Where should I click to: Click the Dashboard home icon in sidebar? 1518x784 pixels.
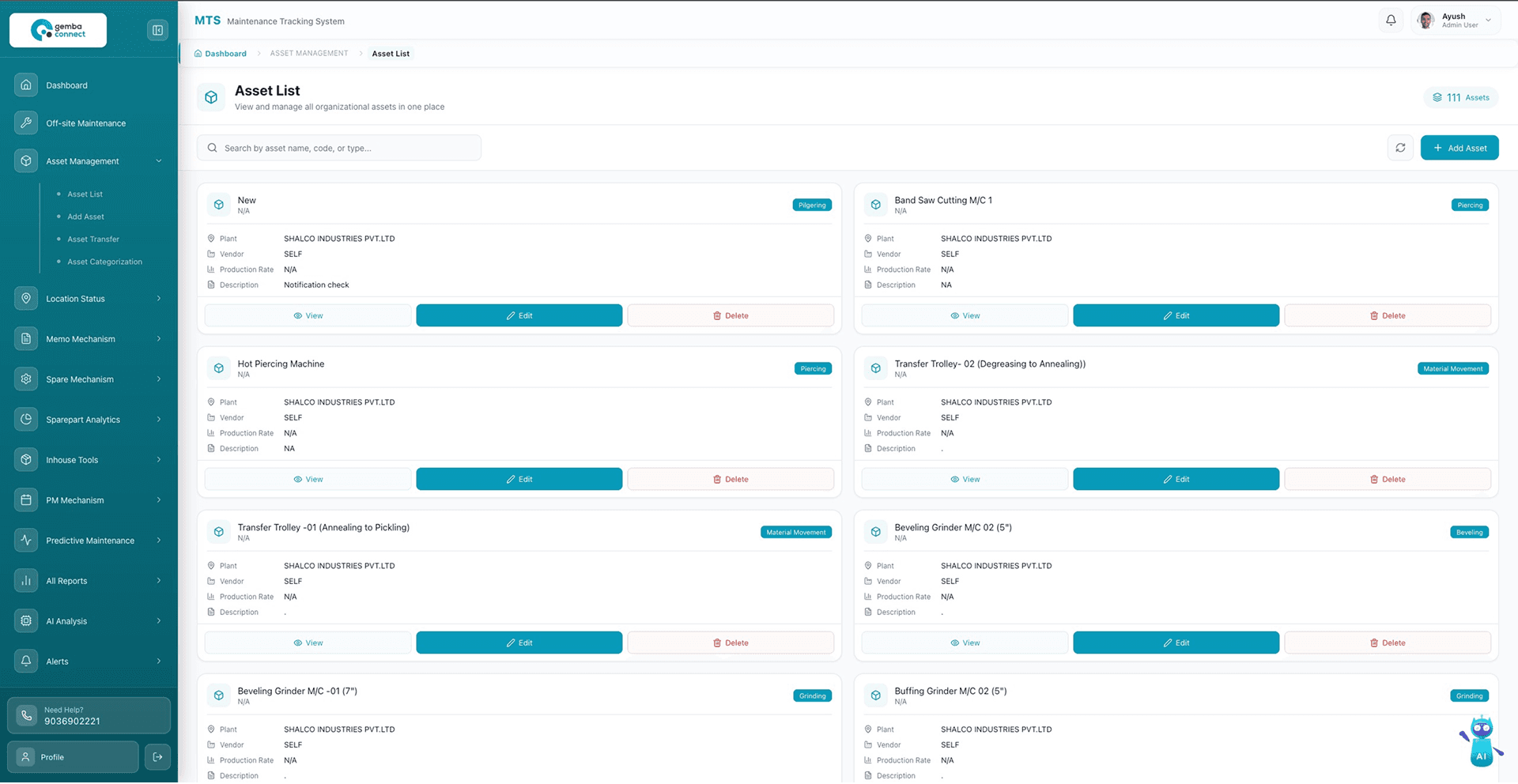click(x=26, y=85)
